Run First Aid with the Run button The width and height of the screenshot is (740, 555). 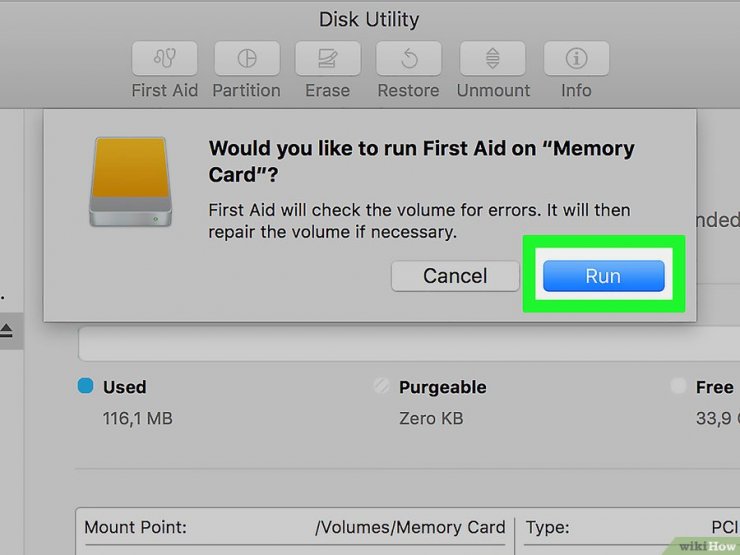604,276
